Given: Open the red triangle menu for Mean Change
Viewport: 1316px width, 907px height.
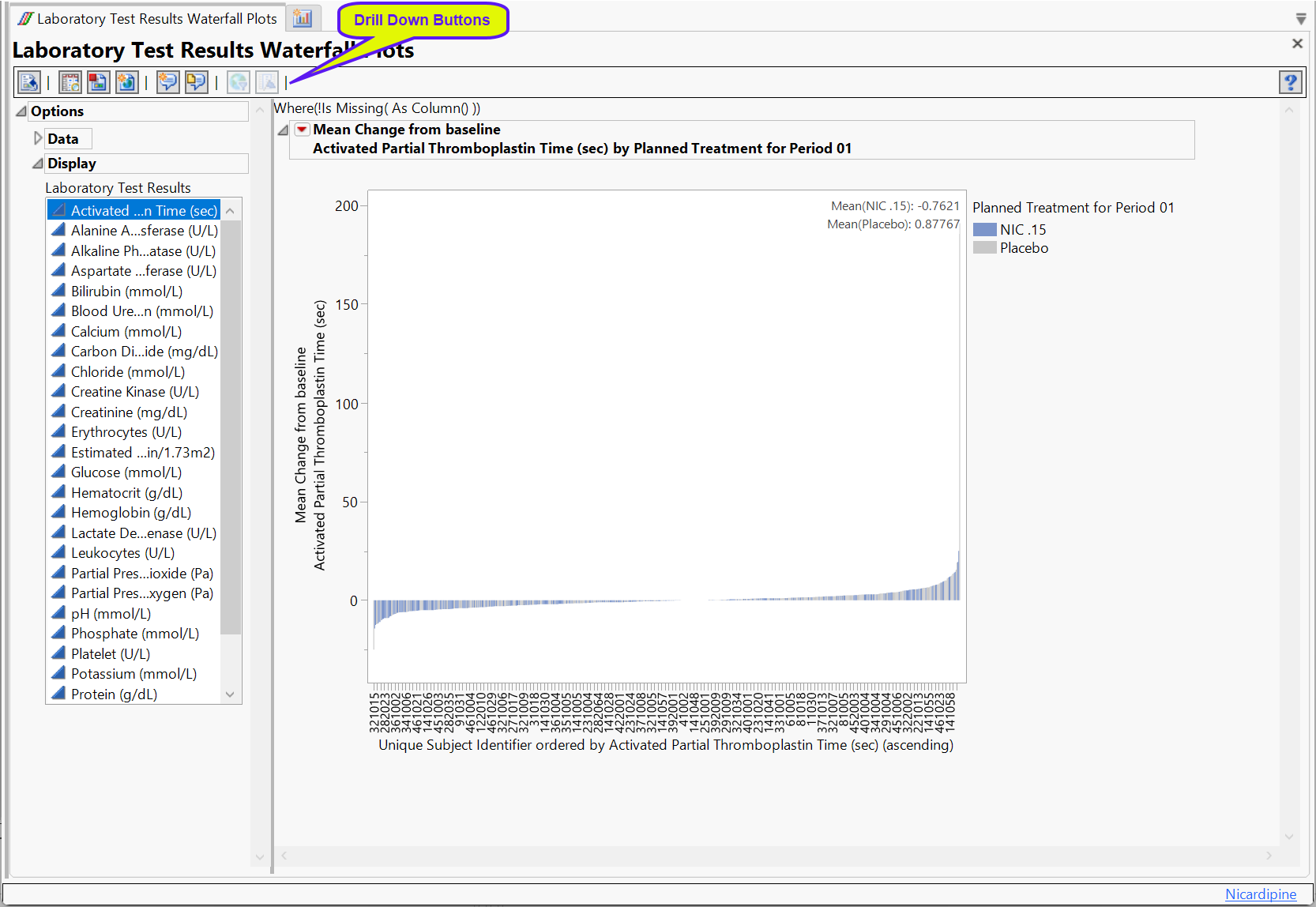Looking at the screenshot, I should pyautogui.click(x=303, y=129).
